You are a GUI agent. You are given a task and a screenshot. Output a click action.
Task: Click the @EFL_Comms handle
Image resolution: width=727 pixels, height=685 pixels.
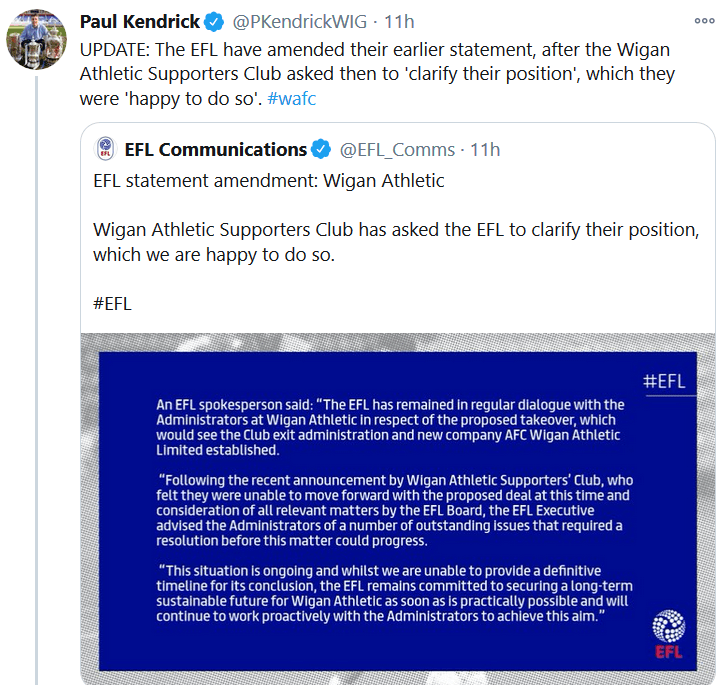tap(397, 150)
